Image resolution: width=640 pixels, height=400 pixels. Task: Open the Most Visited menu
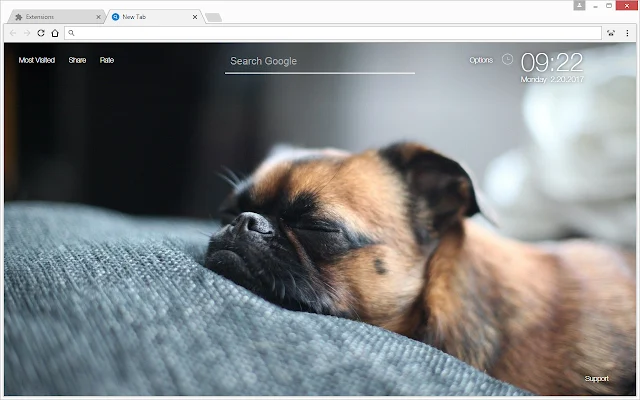(37, 60)
